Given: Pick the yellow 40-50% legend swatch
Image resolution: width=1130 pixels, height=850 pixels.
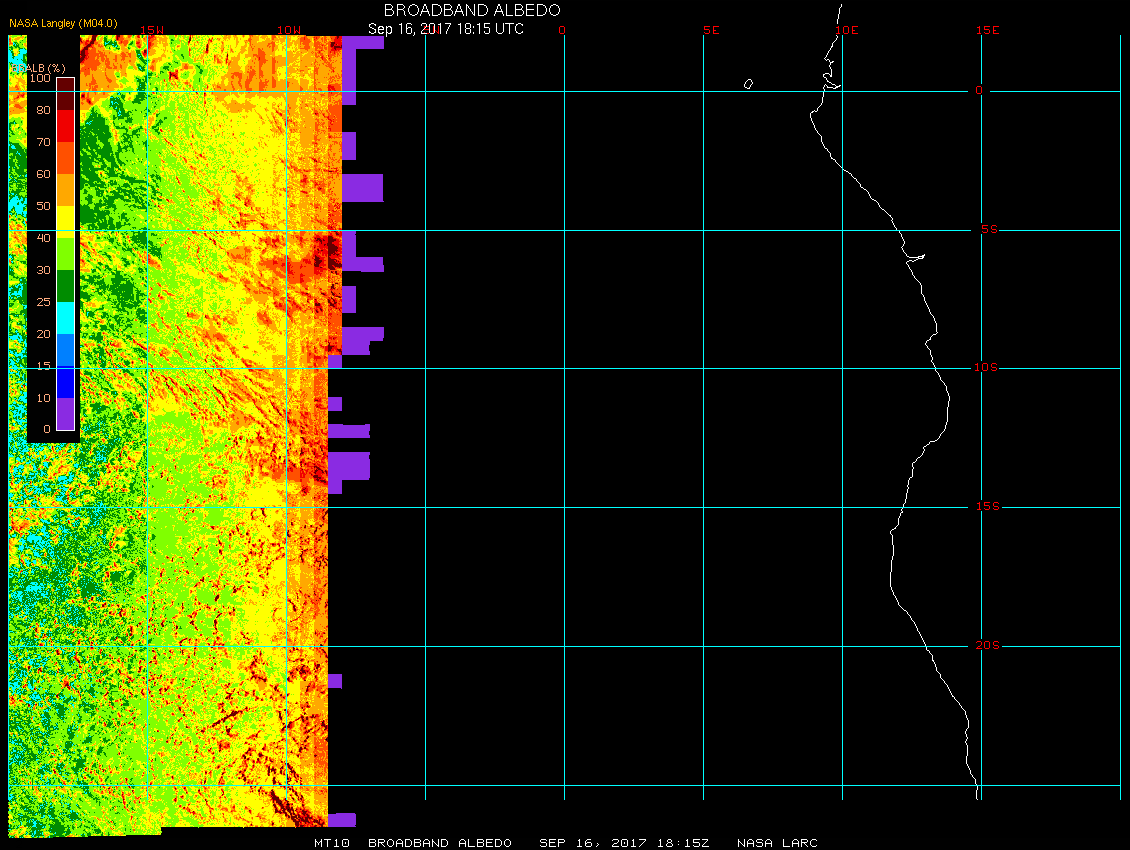Looking at the screenshot, I should pyautogui.click(x=65, y=221).
